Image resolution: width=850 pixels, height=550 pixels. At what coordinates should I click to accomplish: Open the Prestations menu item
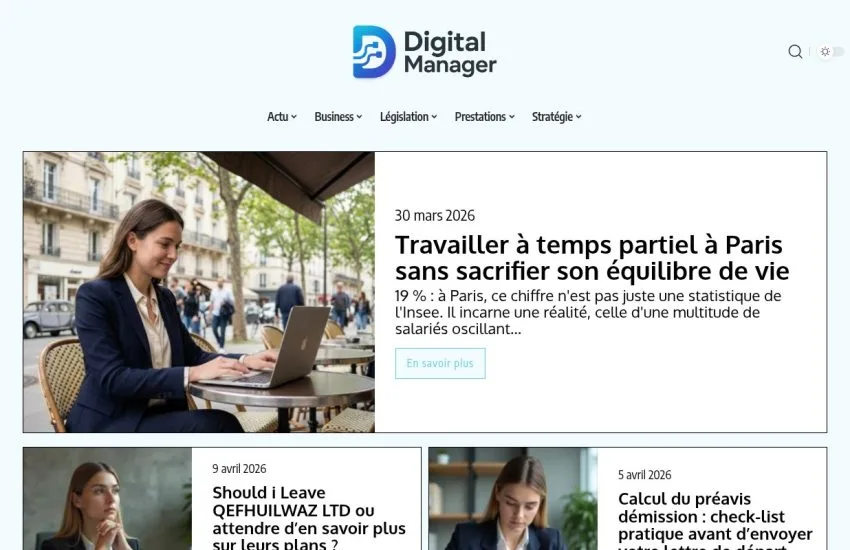[x=485, y=117]
